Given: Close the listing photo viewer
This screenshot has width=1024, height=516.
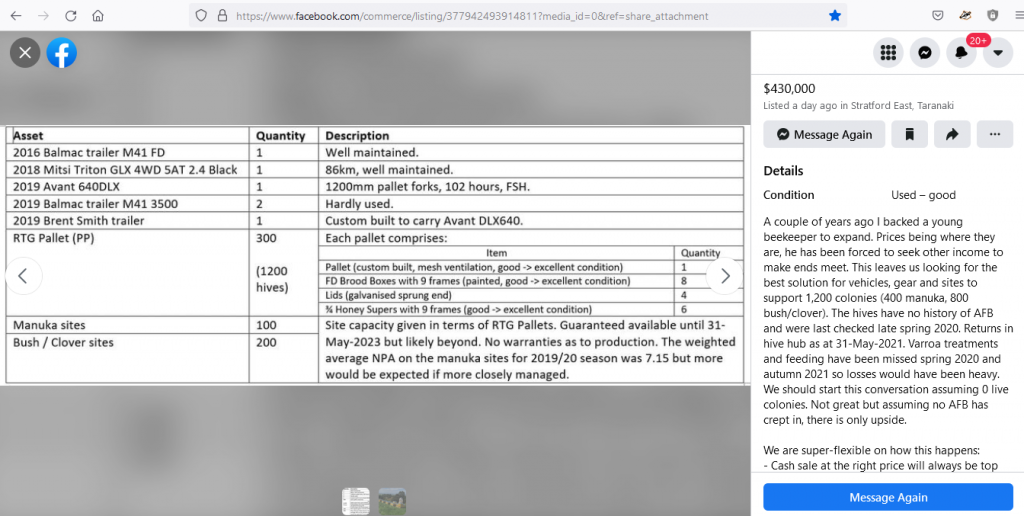Looking at the screenshot, I should [25, 53].
